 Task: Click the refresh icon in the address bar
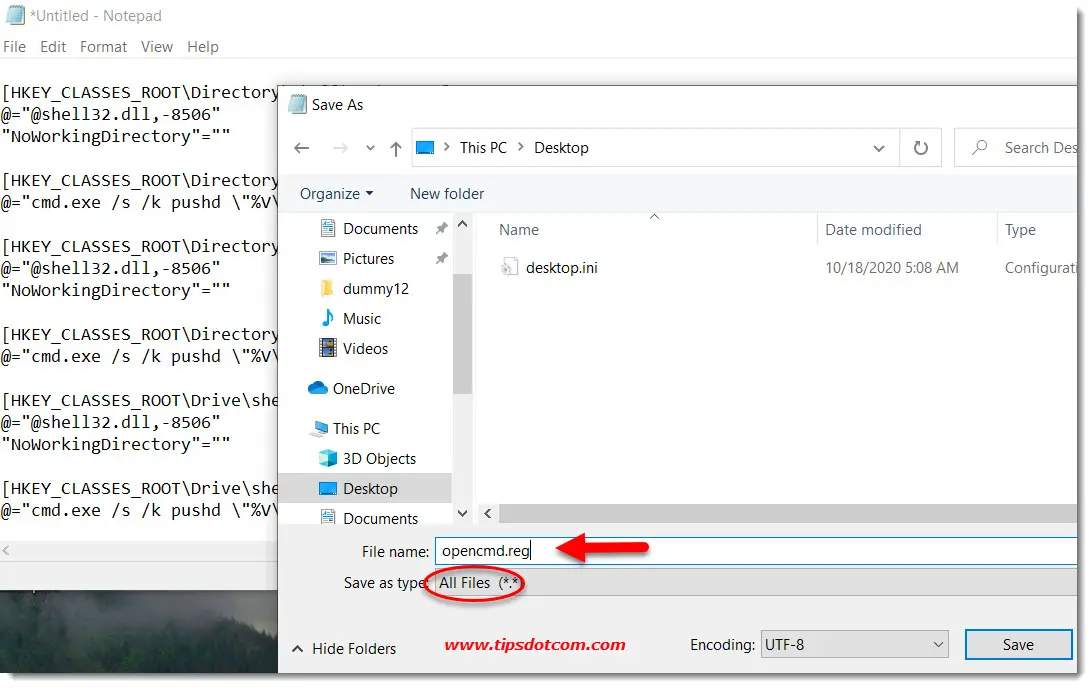point(919,147)
